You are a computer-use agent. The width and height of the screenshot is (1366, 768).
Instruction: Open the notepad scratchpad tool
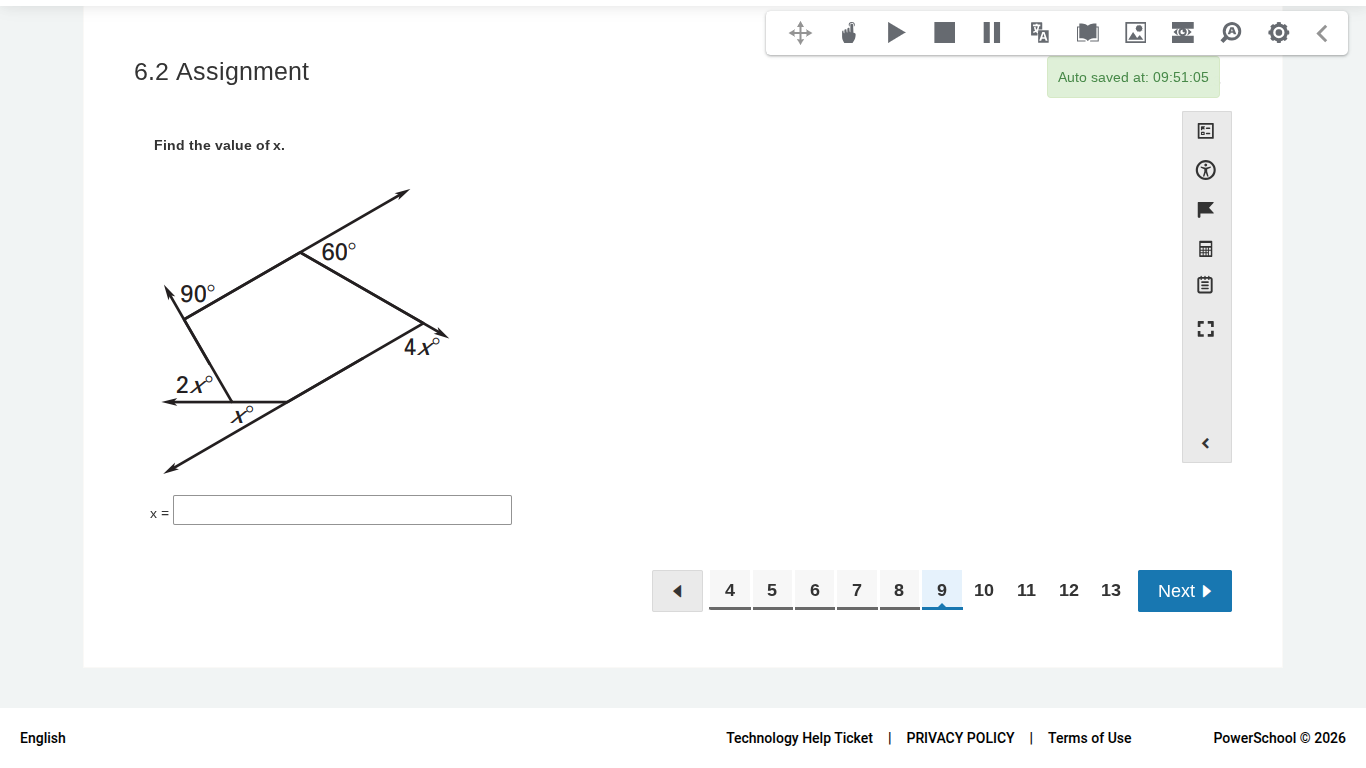click(1206, 285)
